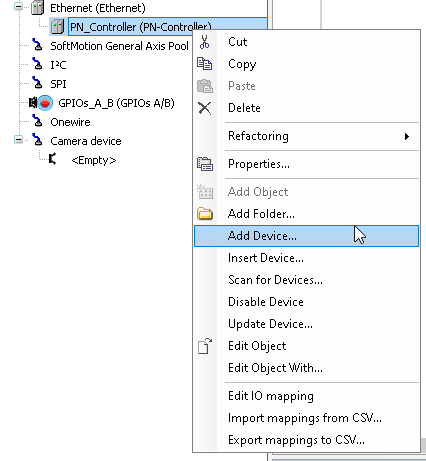Collapse the Camera device node
Screen dimensions: 426x461
(18, 140)
